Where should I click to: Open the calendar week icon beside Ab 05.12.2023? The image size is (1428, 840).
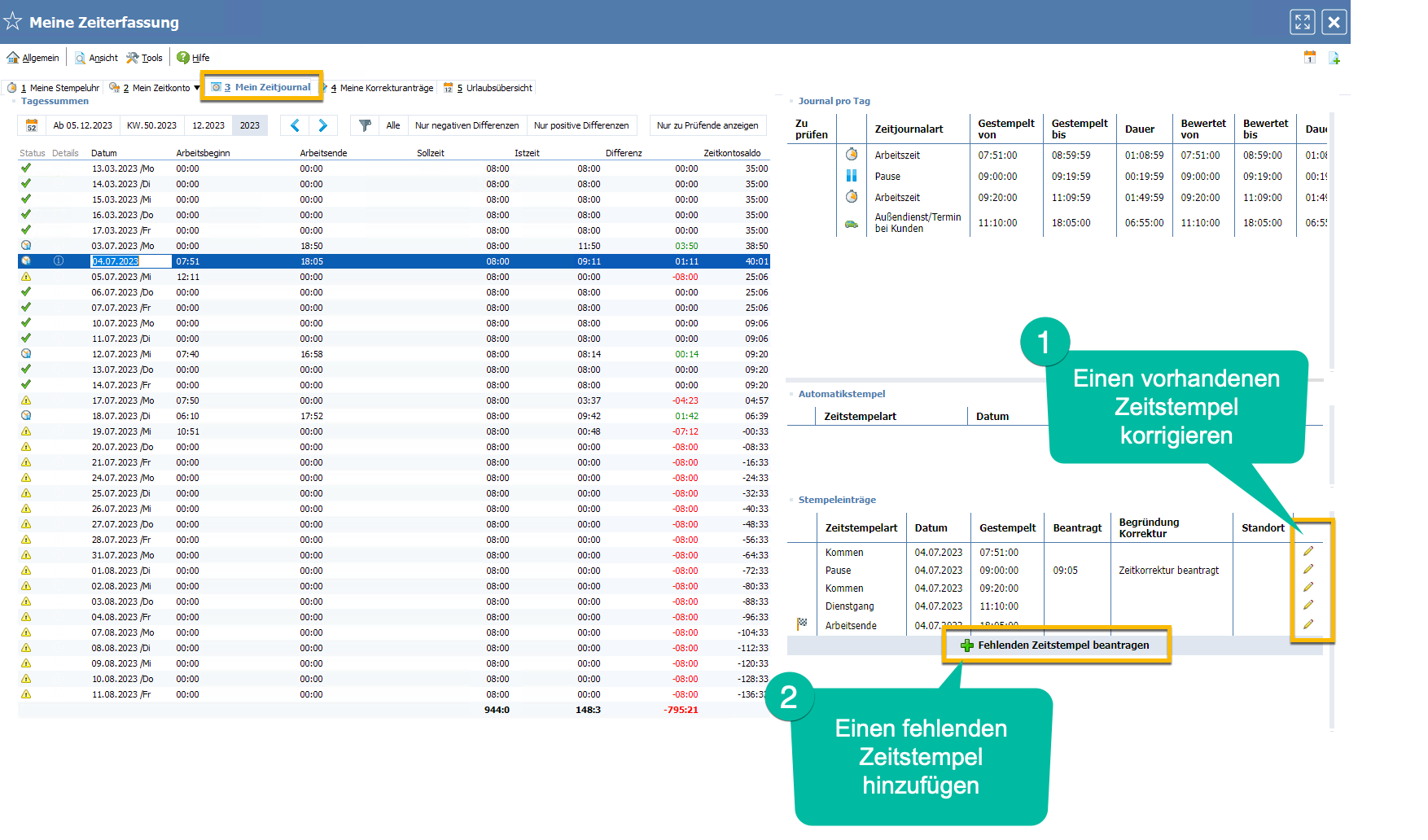coord(32,125)
